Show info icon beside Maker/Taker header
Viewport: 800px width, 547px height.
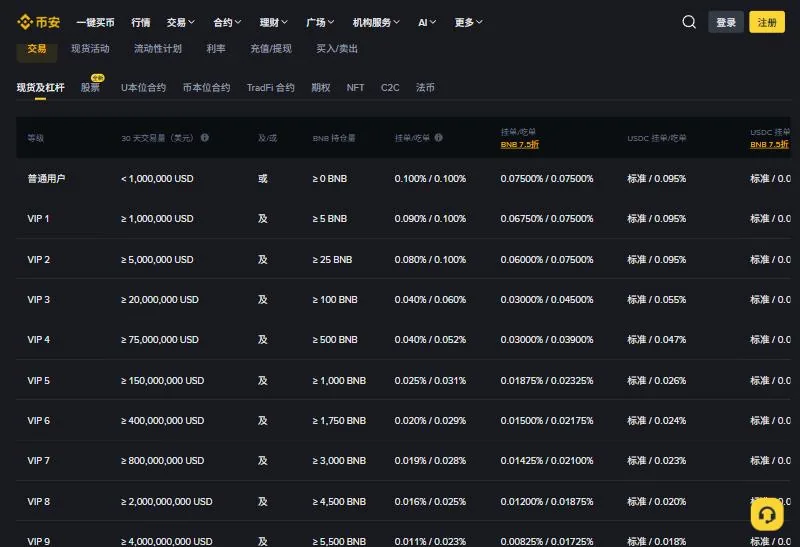(x=438, y=138)
